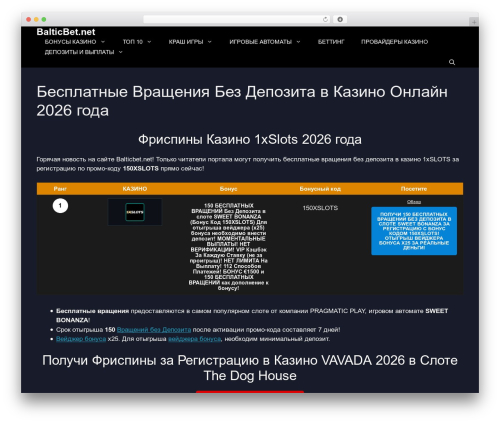Click the Фриспины Казино 1xSlots 2026 heading
Screen dimensions: 500x423
pos(250,139)
